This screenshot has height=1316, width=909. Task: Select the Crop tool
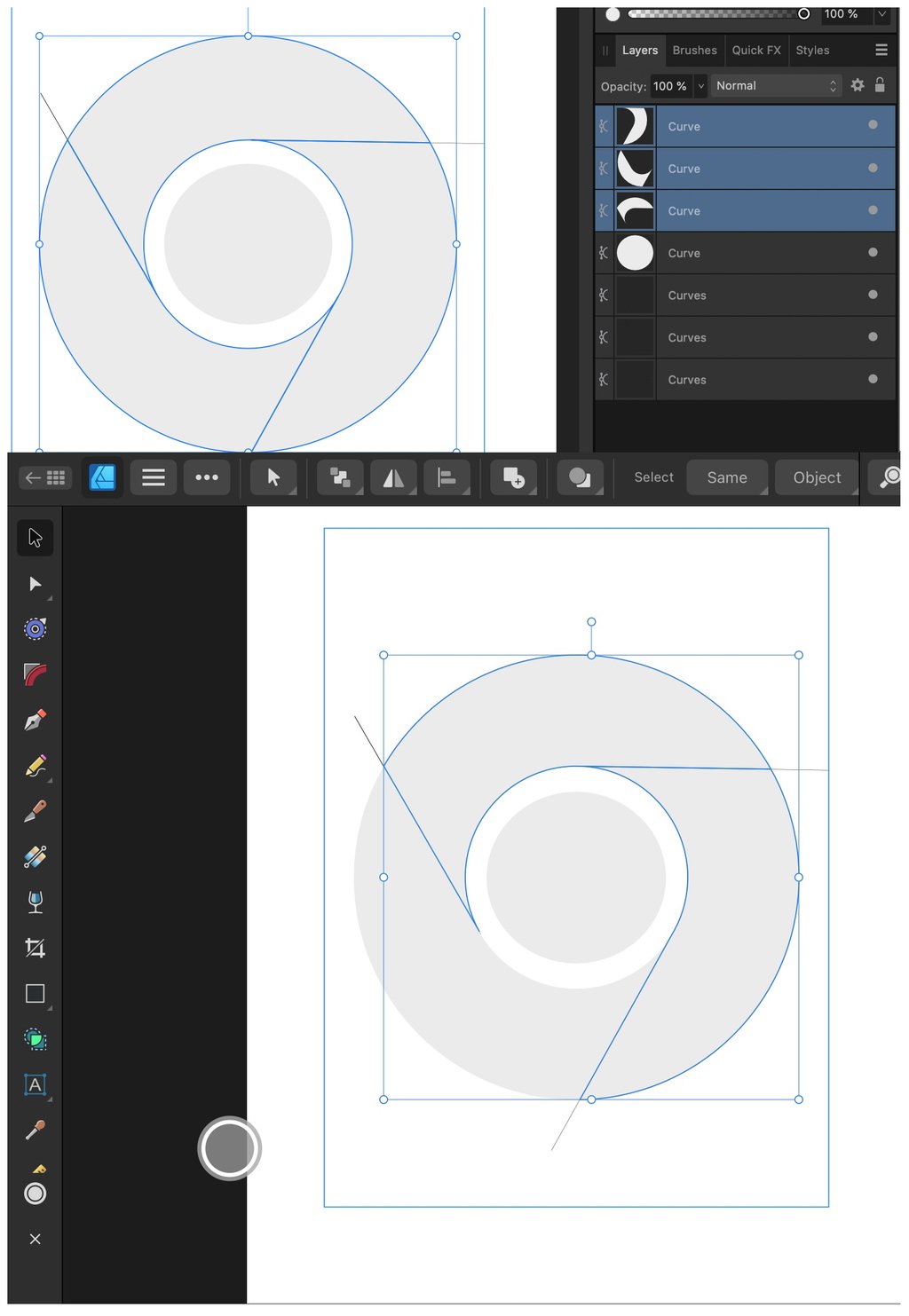36,948
